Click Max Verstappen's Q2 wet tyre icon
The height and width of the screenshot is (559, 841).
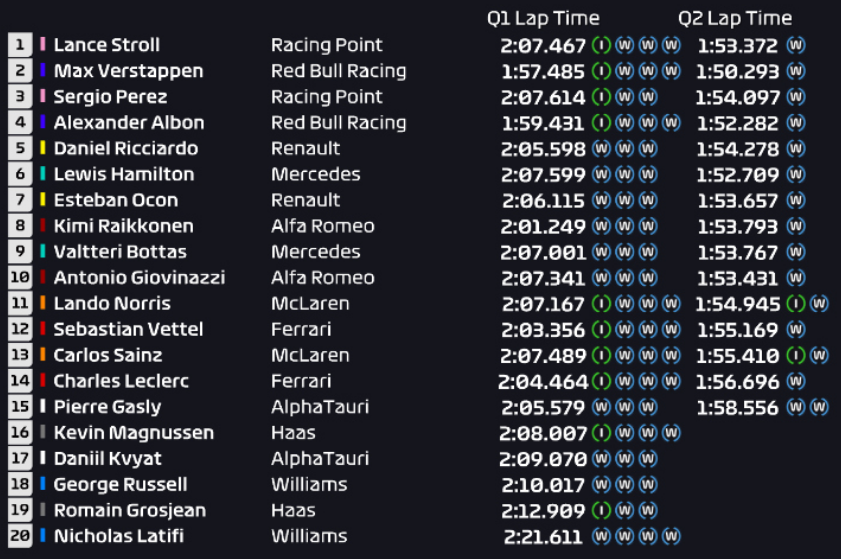point(796,71)
